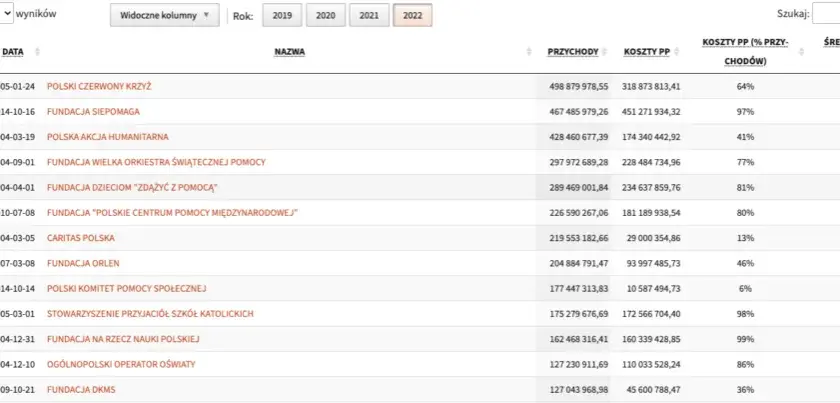
Task: Open results-per-page wyników select box
Action: (6, 14)
